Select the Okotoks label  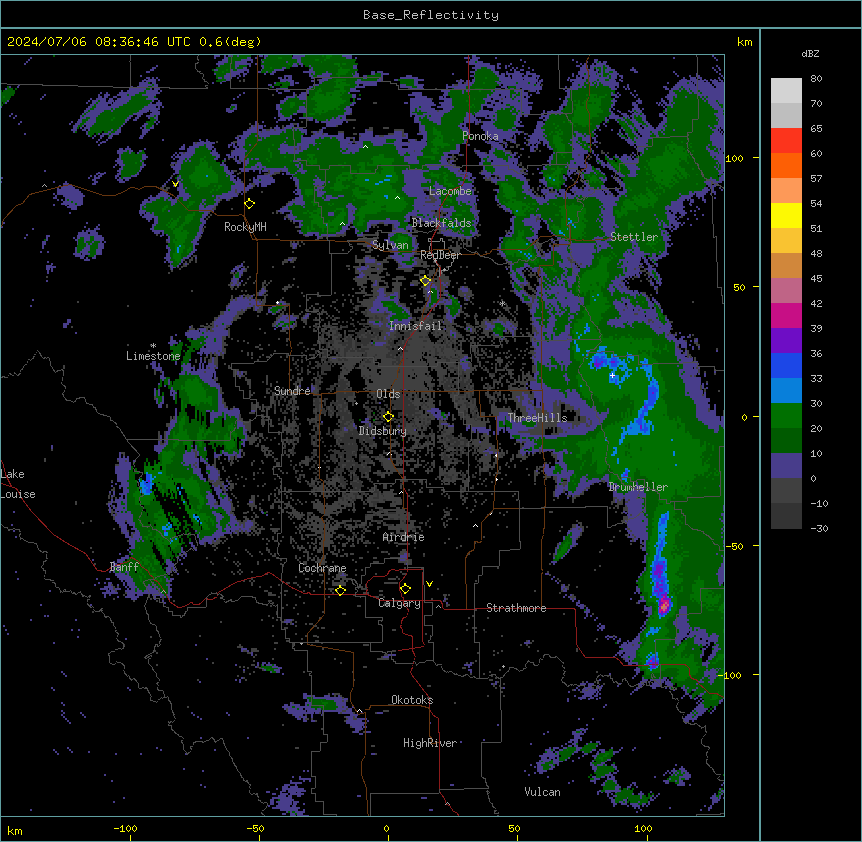[x=412, y=700]
